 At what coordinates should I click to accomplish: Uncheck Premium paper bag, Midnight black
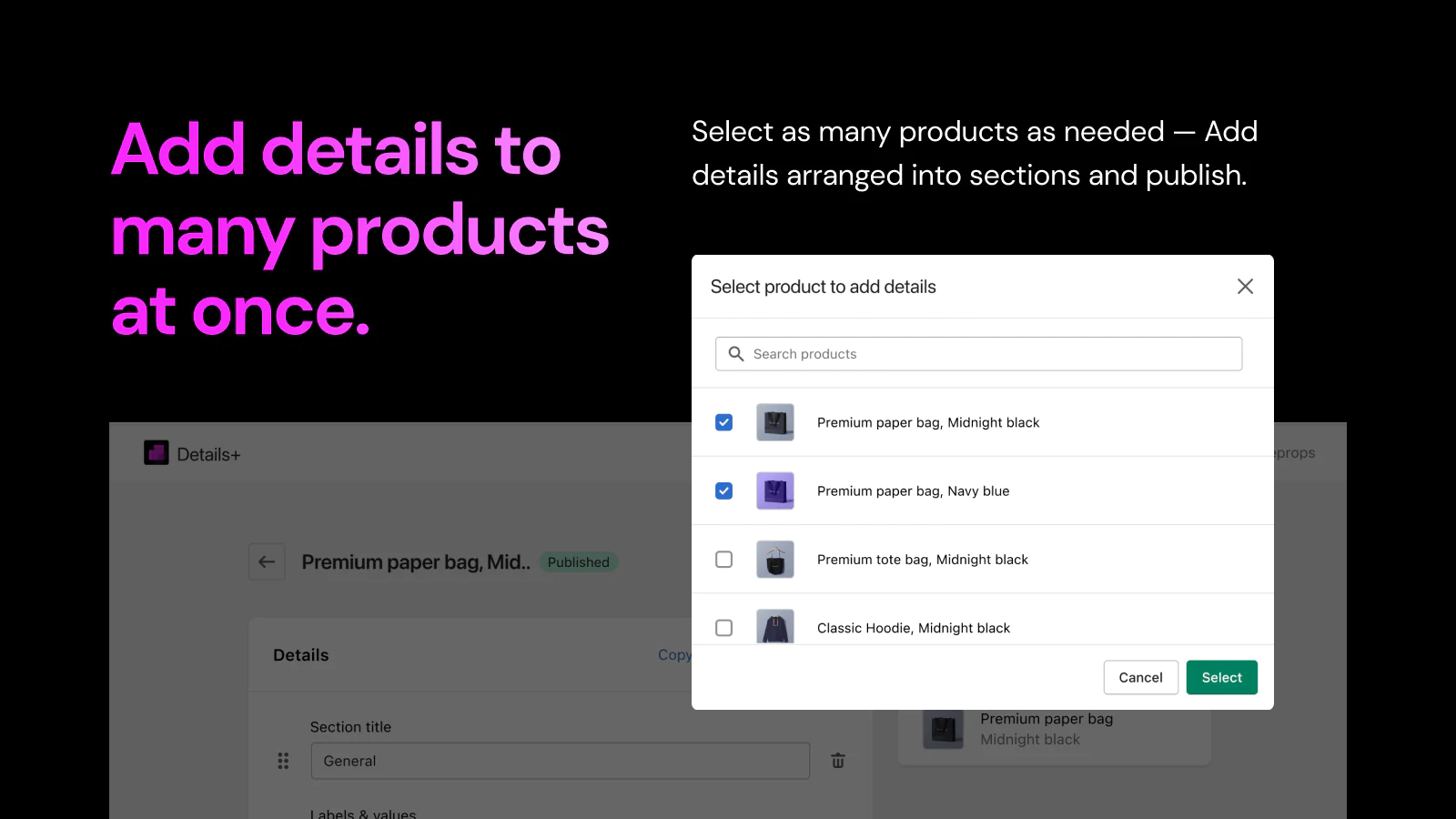[x=724, y=422]
